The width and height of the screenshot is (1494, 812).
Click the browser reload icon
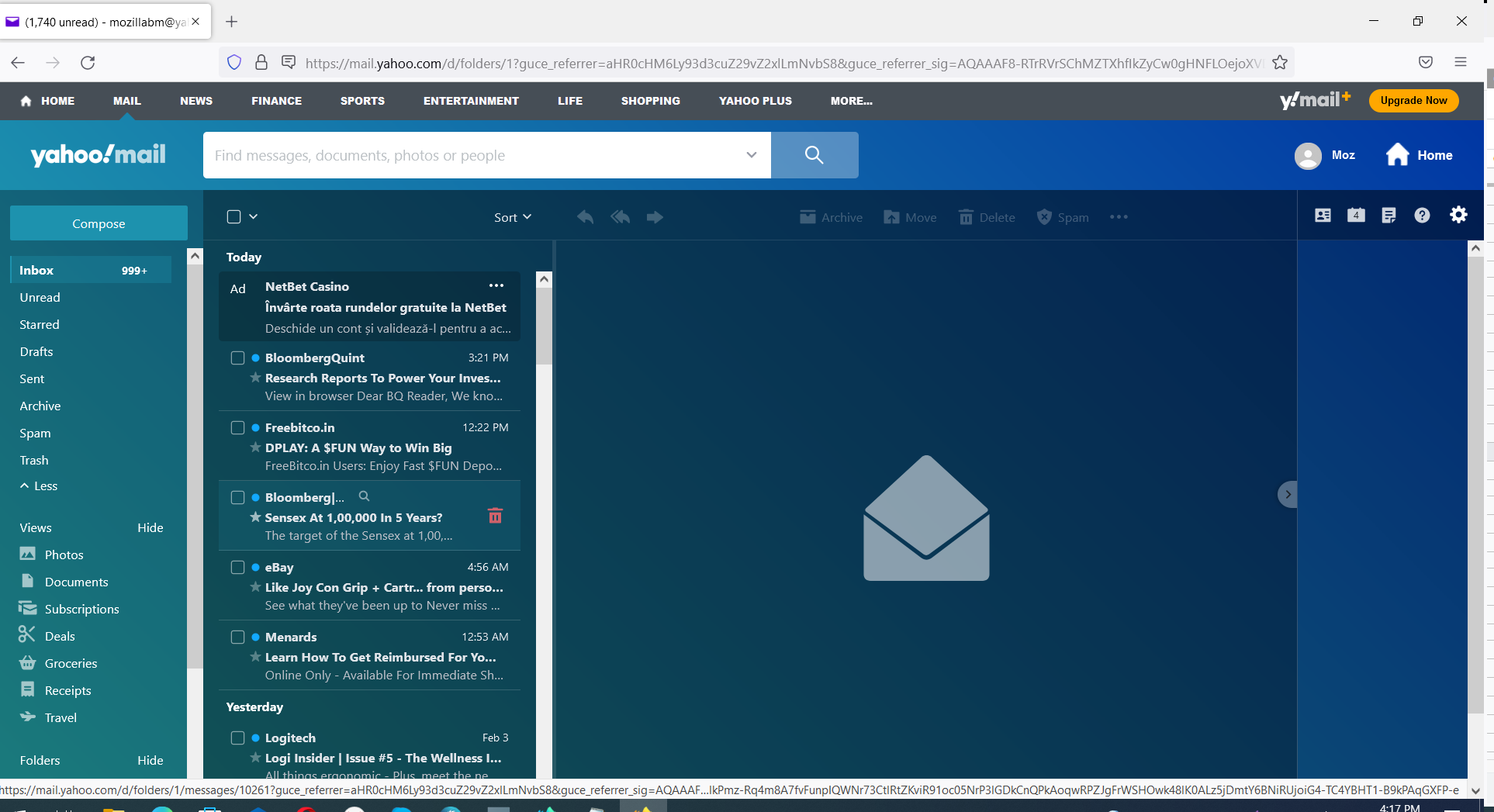click(88, 63)
